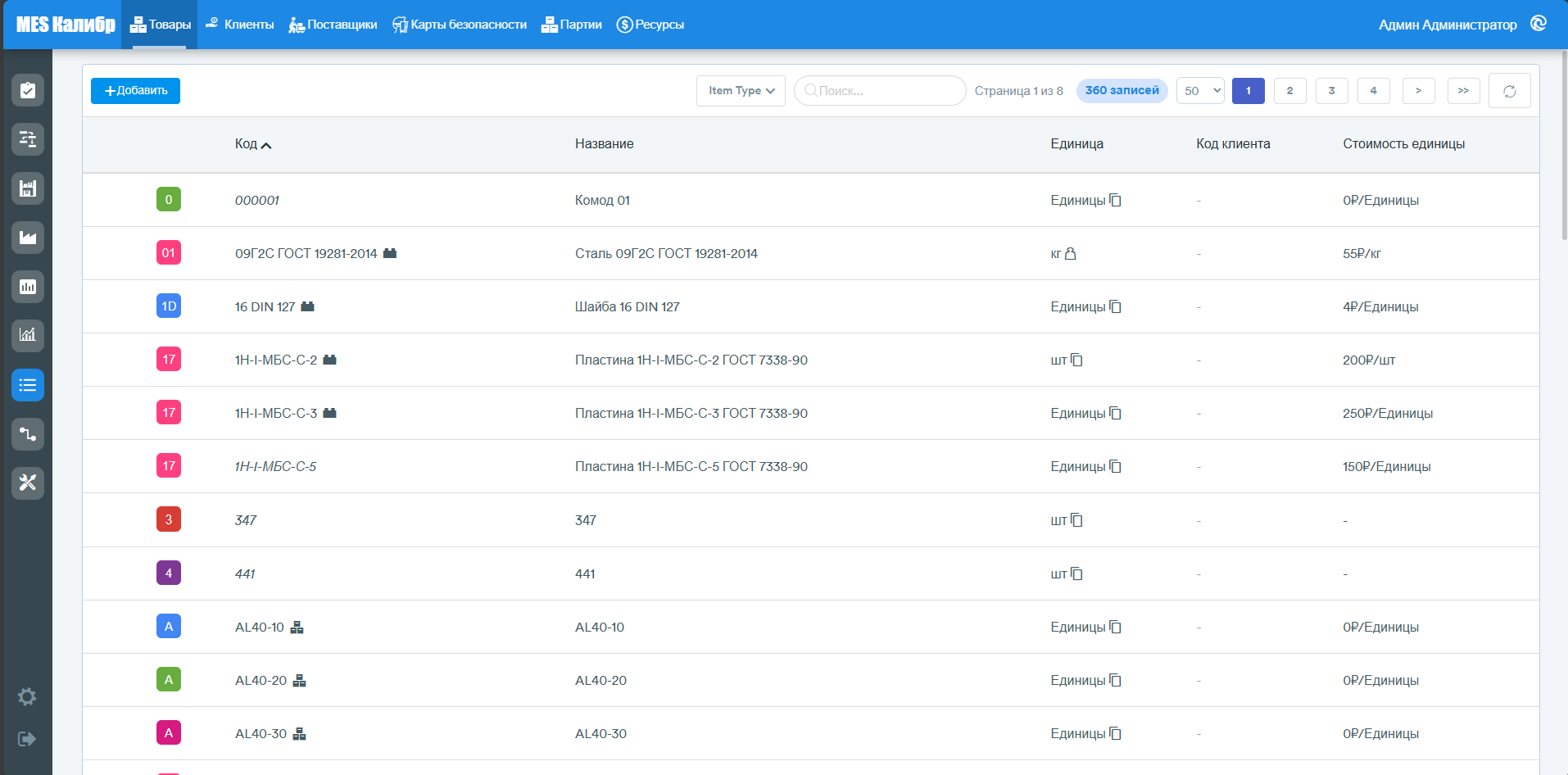1568x775 pixels.
Task: Click the user profile icon at top right
Action: [1539, 24]
